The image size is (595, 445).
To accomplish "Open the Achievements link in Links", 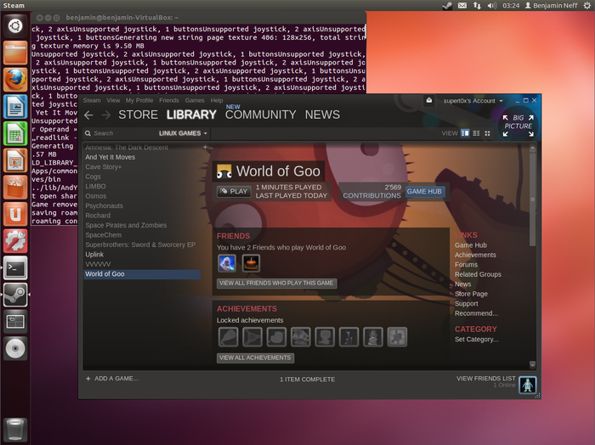I will [x=475, y=255].
